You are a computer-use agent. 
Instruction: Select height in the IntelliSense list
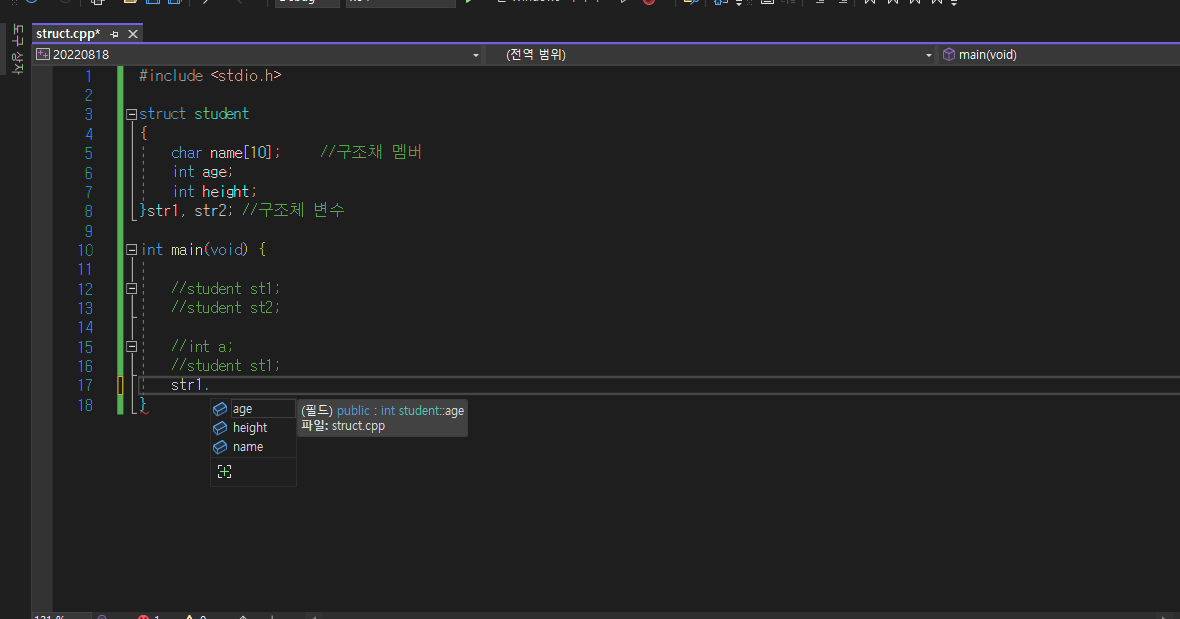pyautogui.click(x=253, y=428)
